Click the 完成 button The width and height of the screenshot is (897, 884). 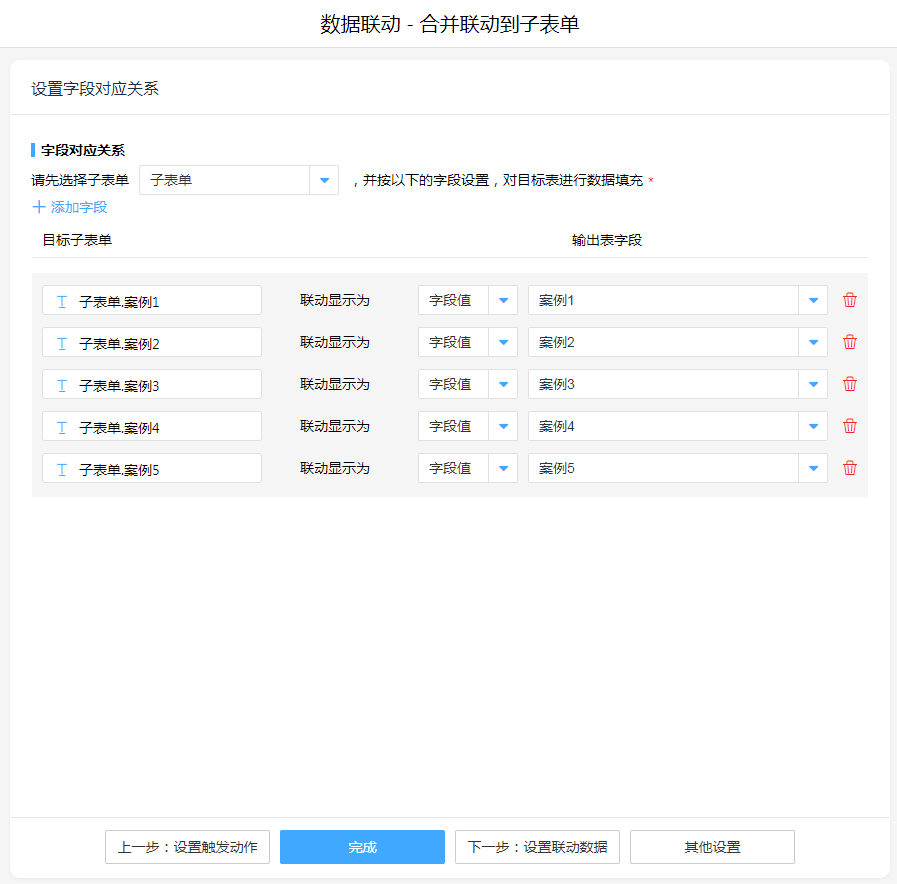point(362,847)
